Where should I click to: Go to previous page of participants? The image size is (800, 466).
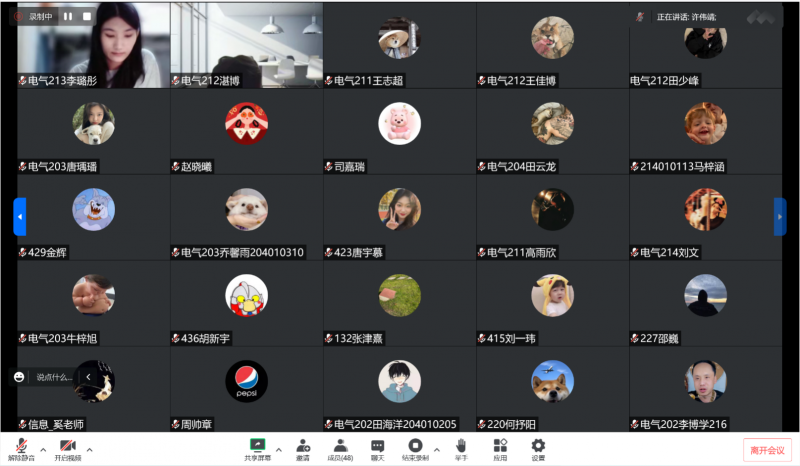20,217
